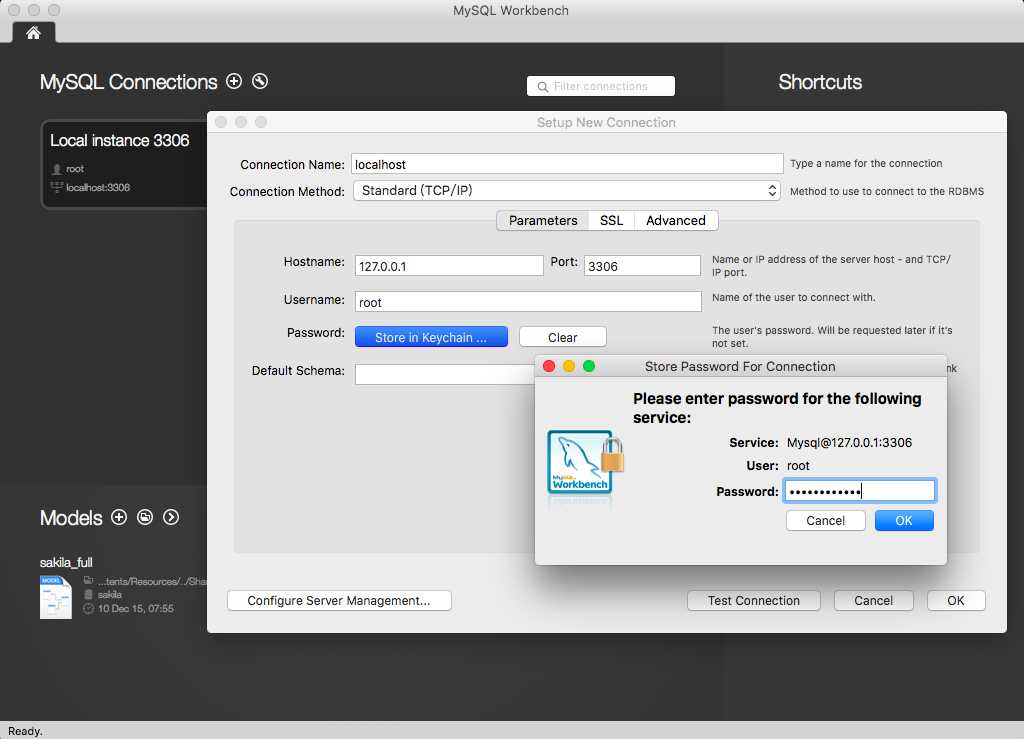The width and height of the screenshot is (1024, 739).
Task: Click the 10 Dec 15, 07:55 timestamp
Action: [x=136, y=608]
